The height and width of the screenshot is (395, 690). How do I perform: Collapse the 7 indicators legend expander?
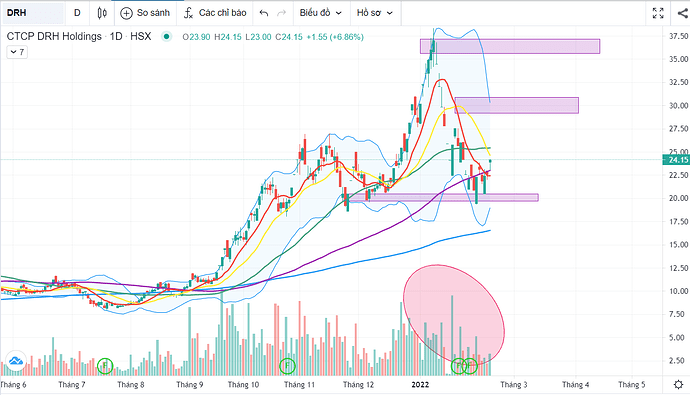point(17,52)
